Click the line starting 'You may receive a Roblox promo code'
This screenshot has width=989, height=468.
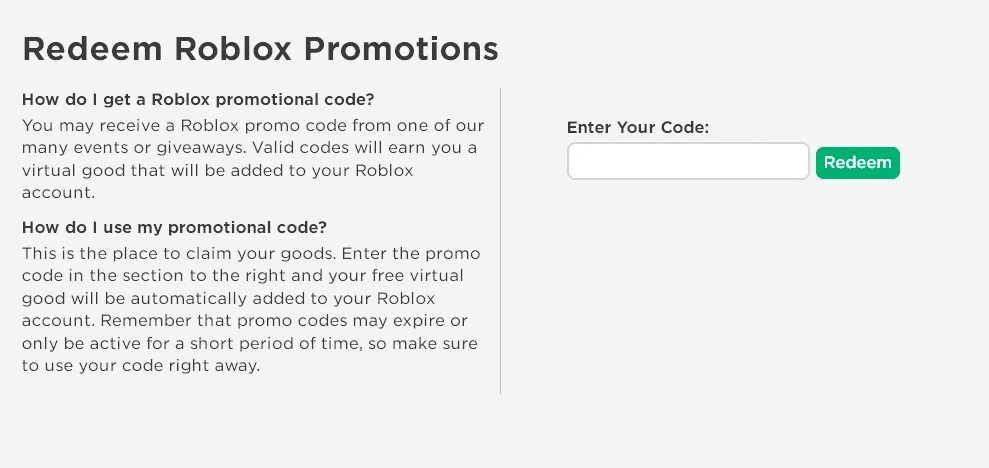click(x=253, y=125)
